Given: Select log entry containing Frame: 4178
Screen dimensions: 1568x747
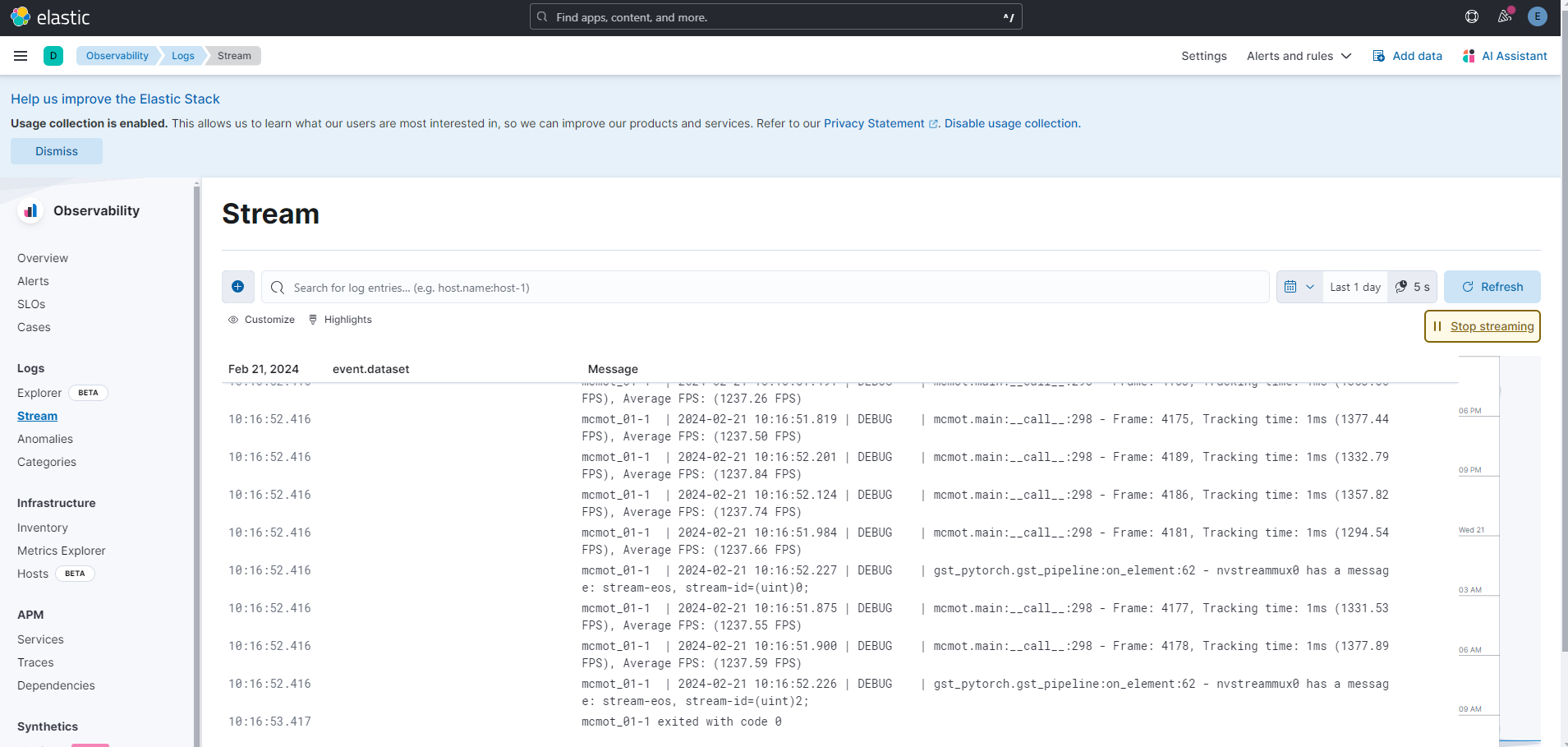Looking at the screenshot, I should (839, 654).
